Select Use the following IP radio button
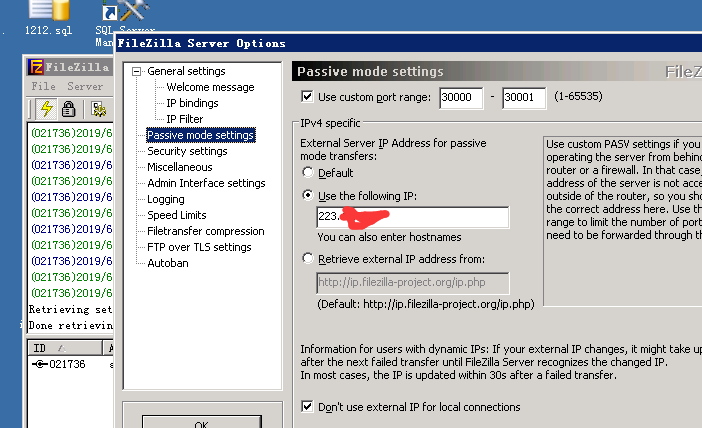The width and height of the screenshot is (702, 428). (308, 196)
